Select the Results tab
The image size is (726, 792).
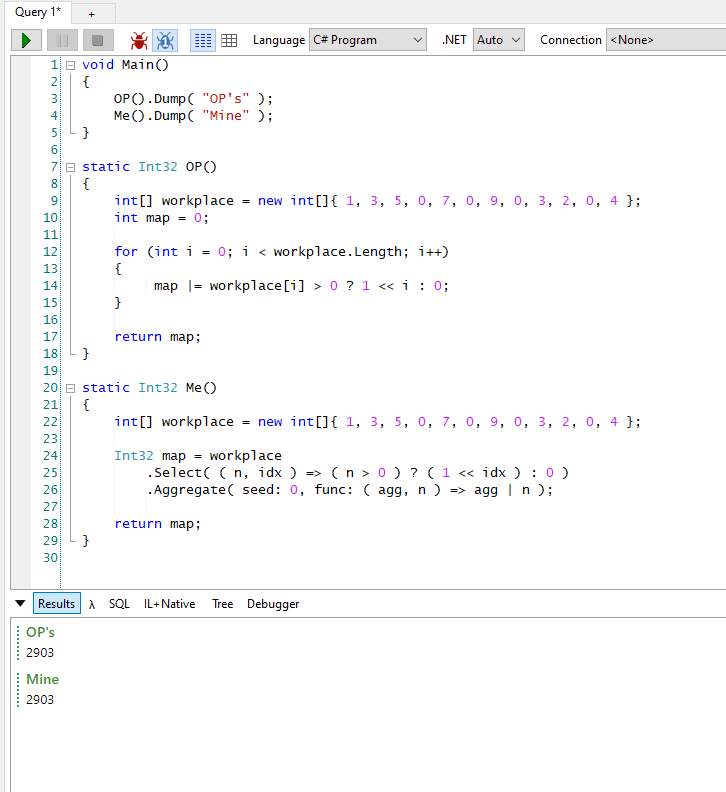57,604
